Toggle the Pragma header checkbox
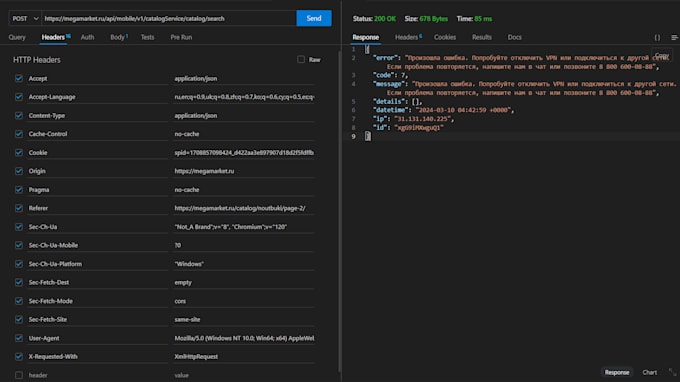680x382 pixels. click(x=19, y=189)
